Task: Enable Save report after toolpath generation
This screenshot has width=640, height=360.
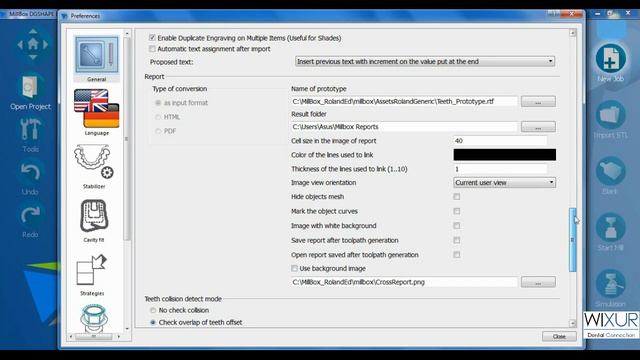Action: point(457,240)
